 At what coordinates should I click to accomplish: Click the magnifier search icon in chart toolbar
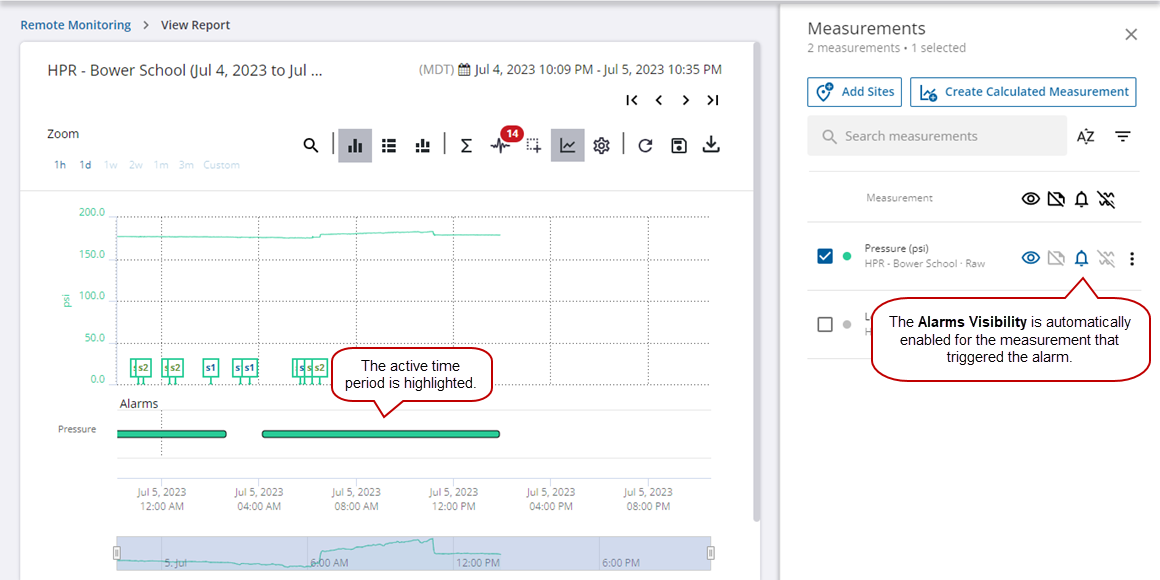click(x=311, y=146)
